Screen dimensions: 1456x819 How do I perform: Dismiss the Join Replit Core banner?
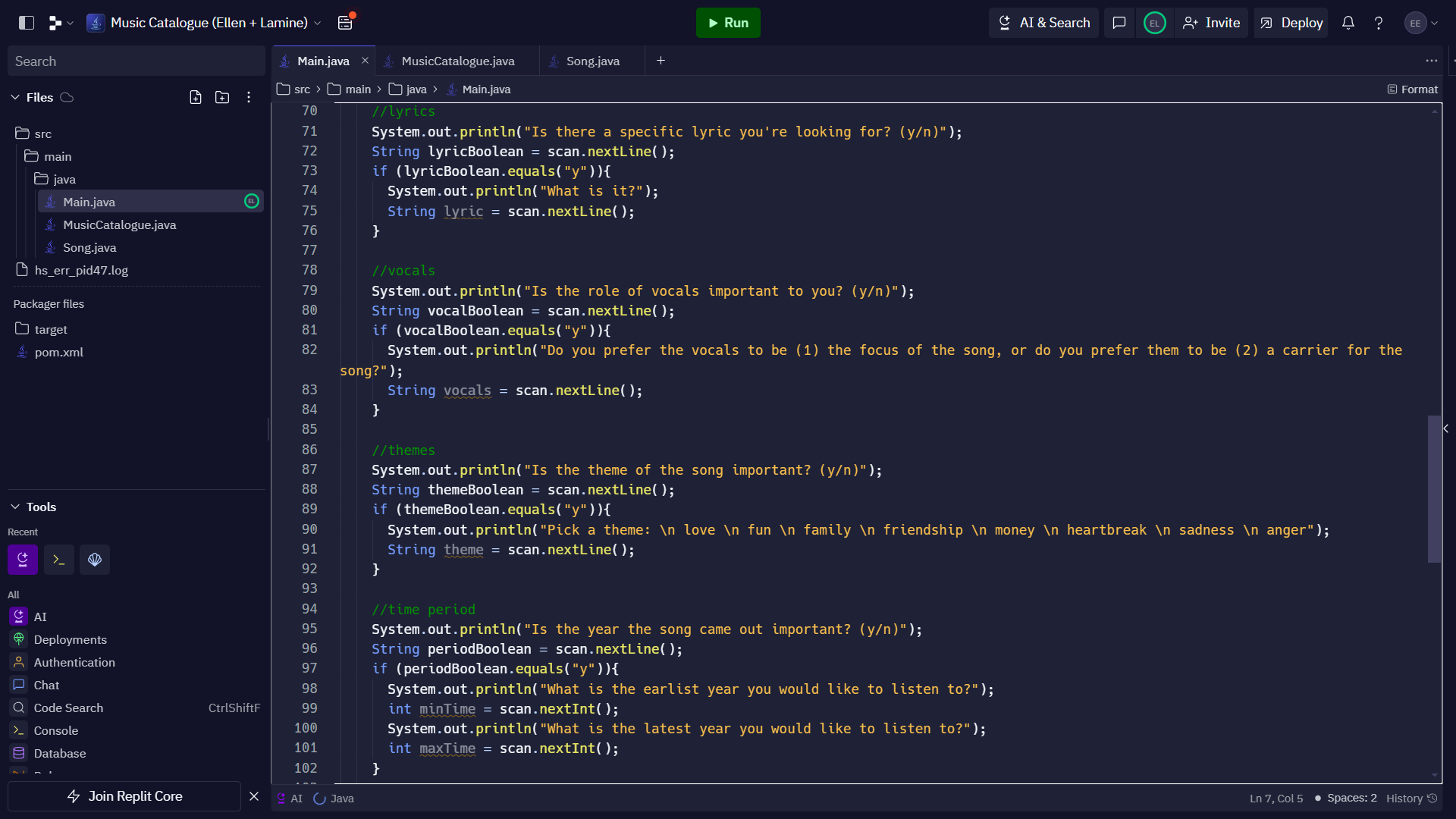coord(254,796)
